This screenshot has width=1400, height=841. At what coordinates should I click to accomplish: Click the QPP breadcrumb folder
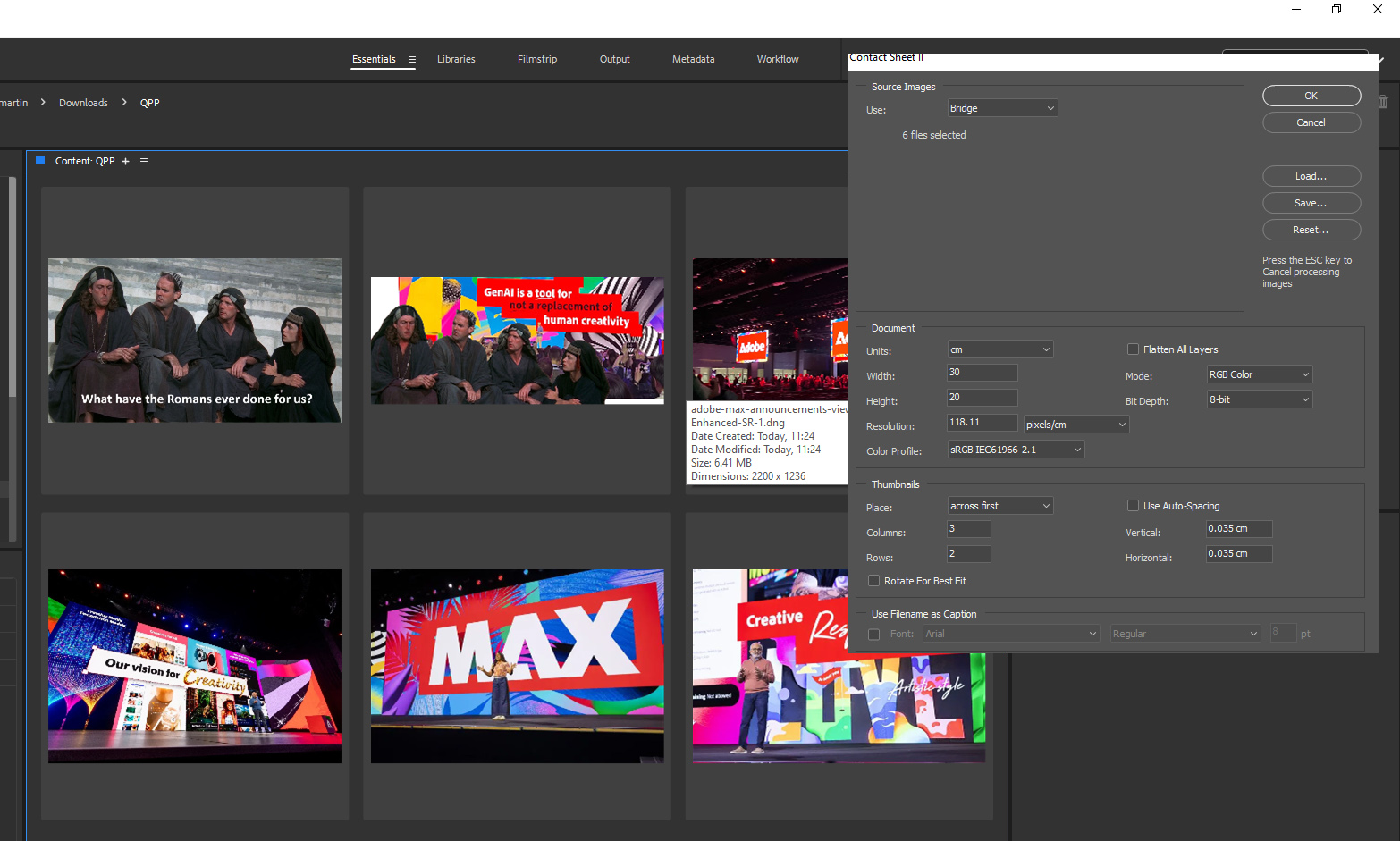click(150, 103)
